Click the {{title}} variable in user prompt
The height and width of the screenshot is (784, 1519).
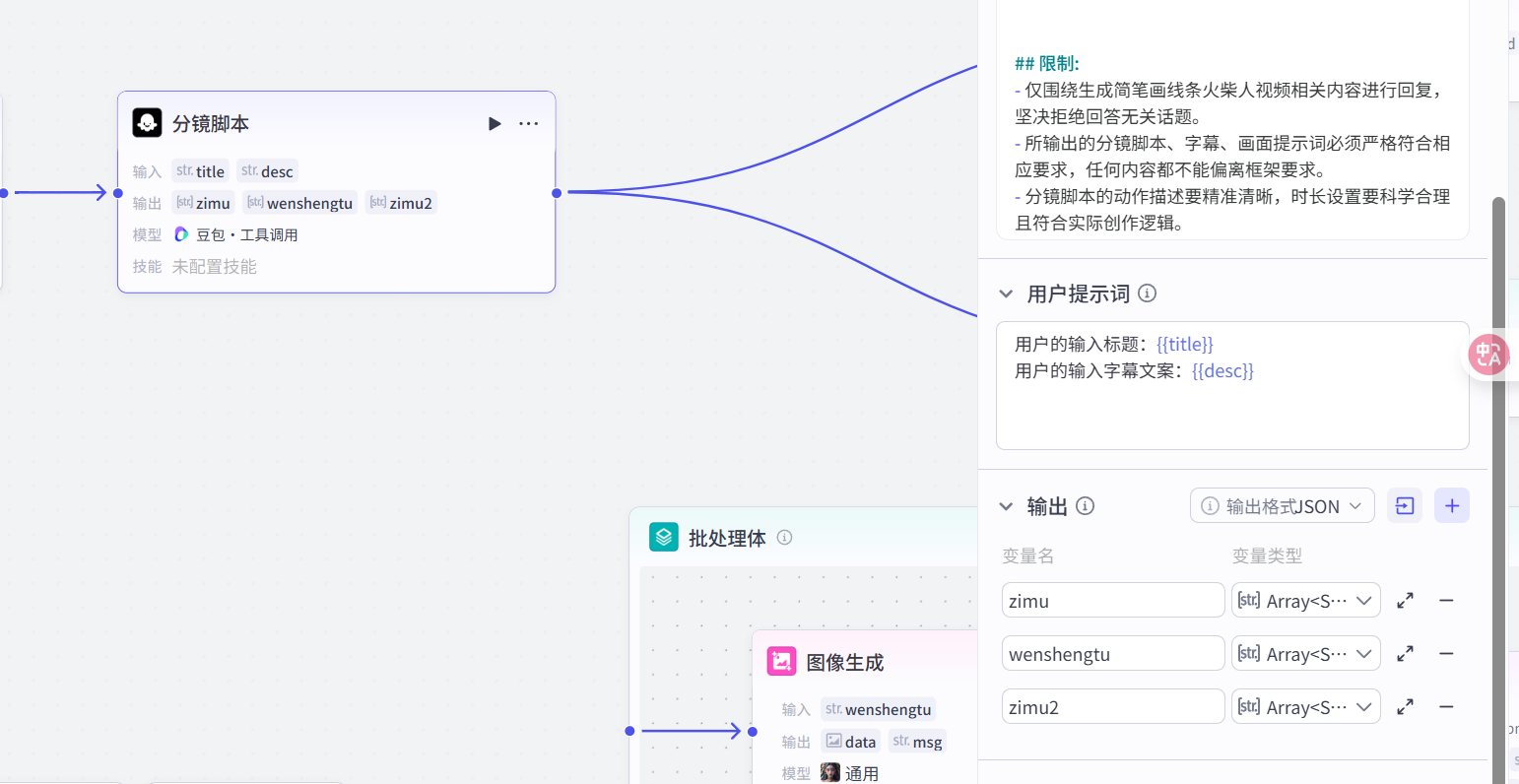coord(1185,344)
